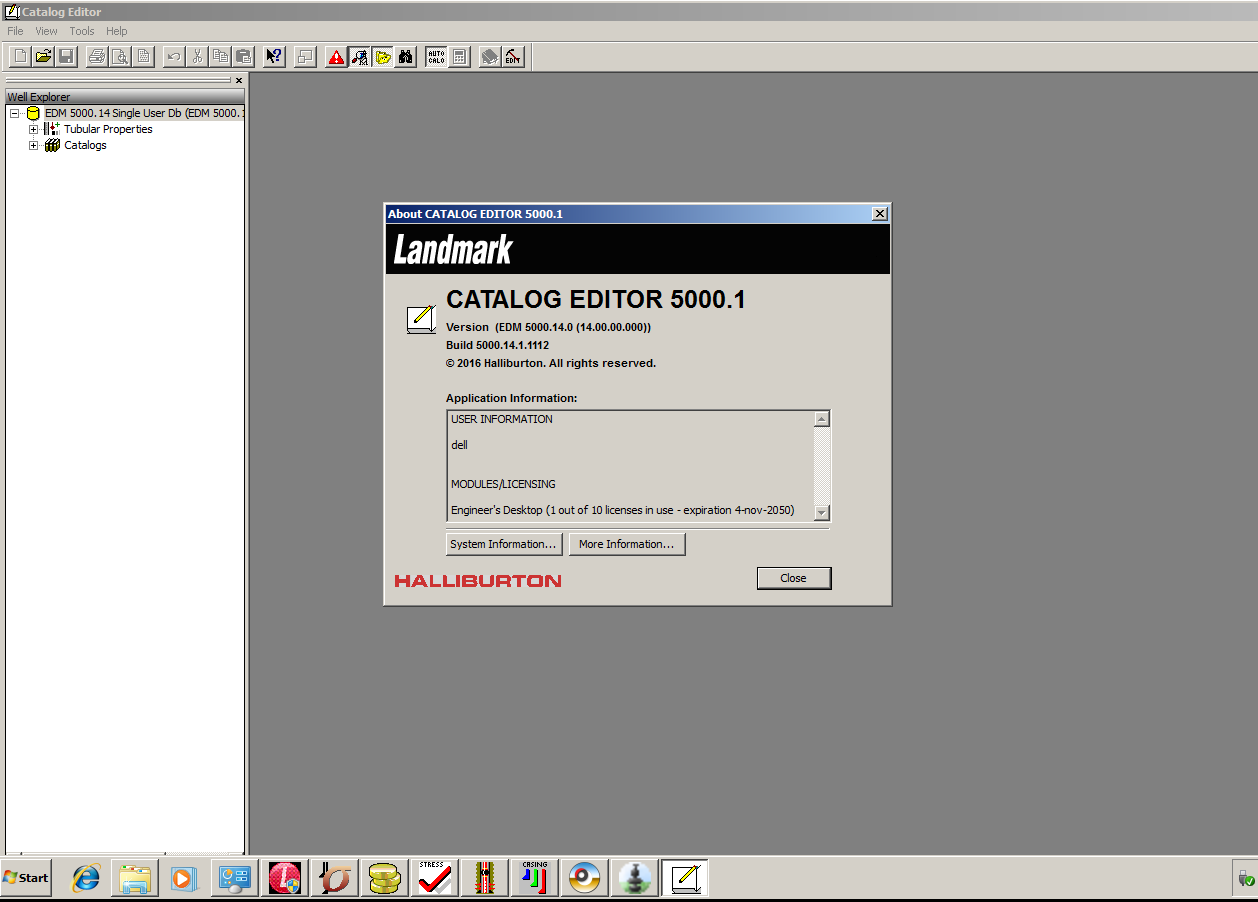This screenshot has height=902, width=1258.
Task: Click the Page Setup document icon
Action: coord(143,57)
